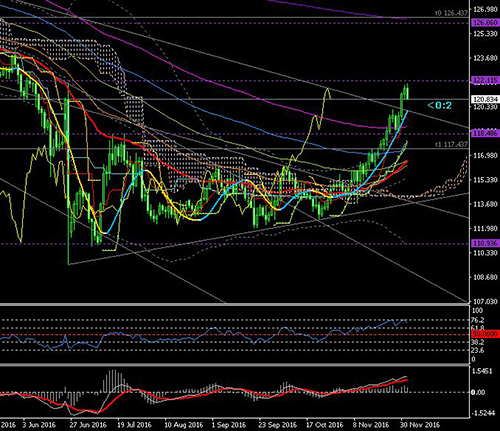This screenshot has width=500, height=431.
Task: Select the 1.5451 MACD scale value
Action: [483, 371]
